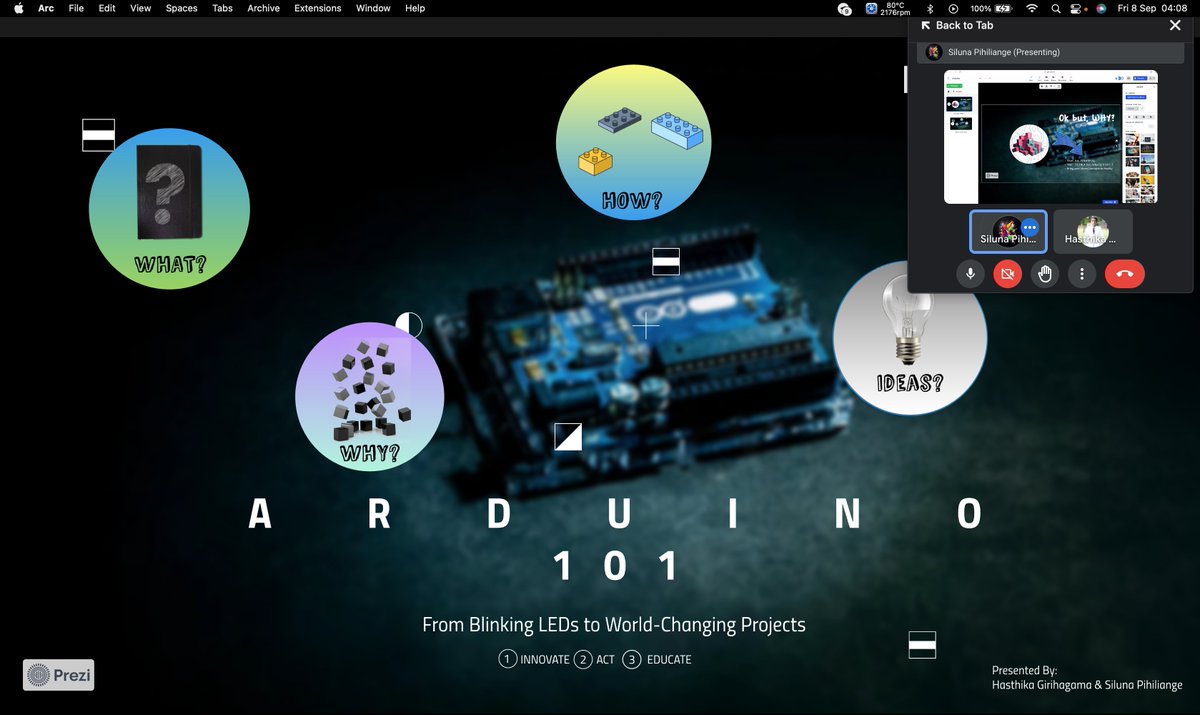Open the blue three-dot menu on Siluna's tile
Image resolution: width=1200 pixels, height=715 pixels.
tap(1030, 228)
